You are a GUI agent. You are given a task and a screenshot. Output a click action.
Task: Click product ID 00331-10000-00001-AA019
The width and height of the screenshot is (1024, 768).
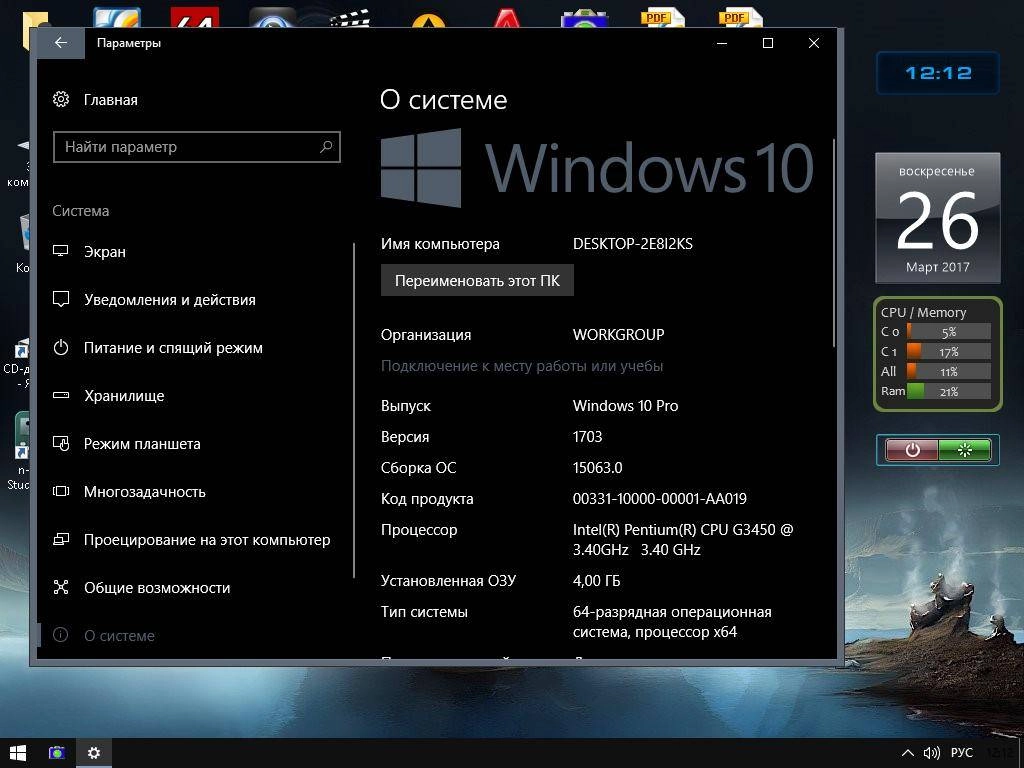[x=660, y=498]
